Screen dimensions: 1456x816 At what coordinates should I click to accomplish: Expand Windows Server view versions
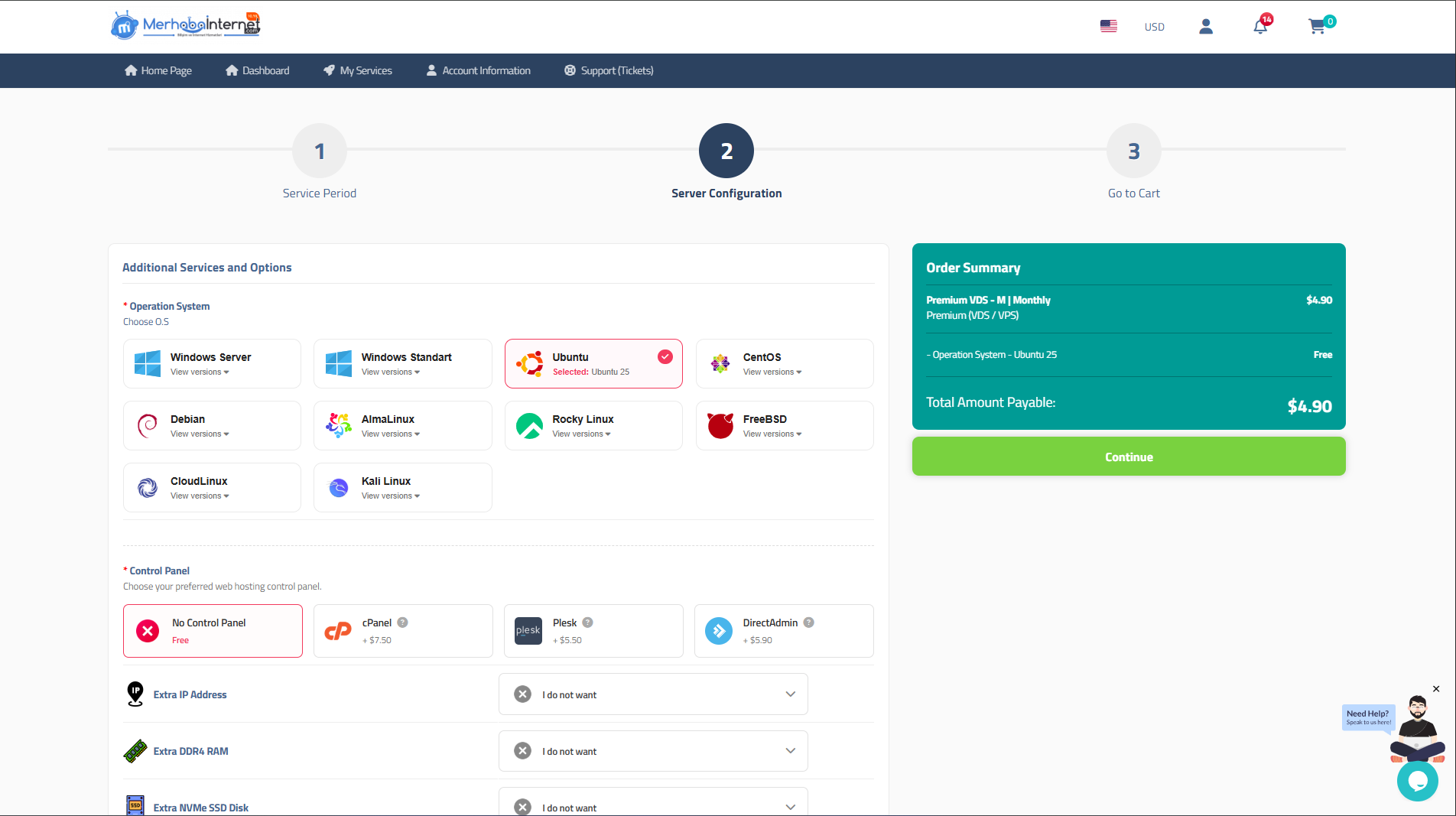pos(200,372)
